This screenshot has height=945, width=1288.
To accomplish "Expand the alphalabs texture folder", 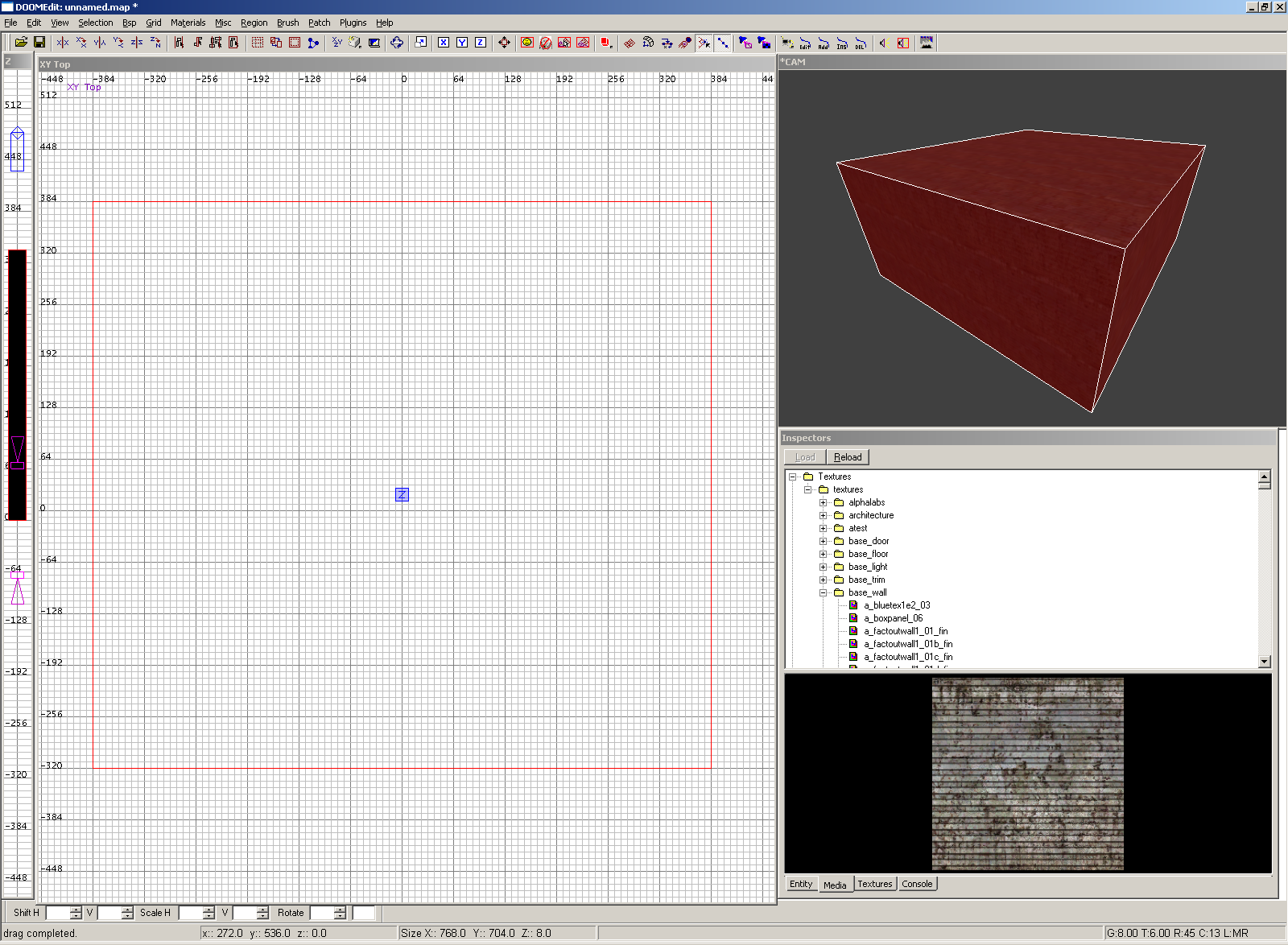I will click(823, 502).
